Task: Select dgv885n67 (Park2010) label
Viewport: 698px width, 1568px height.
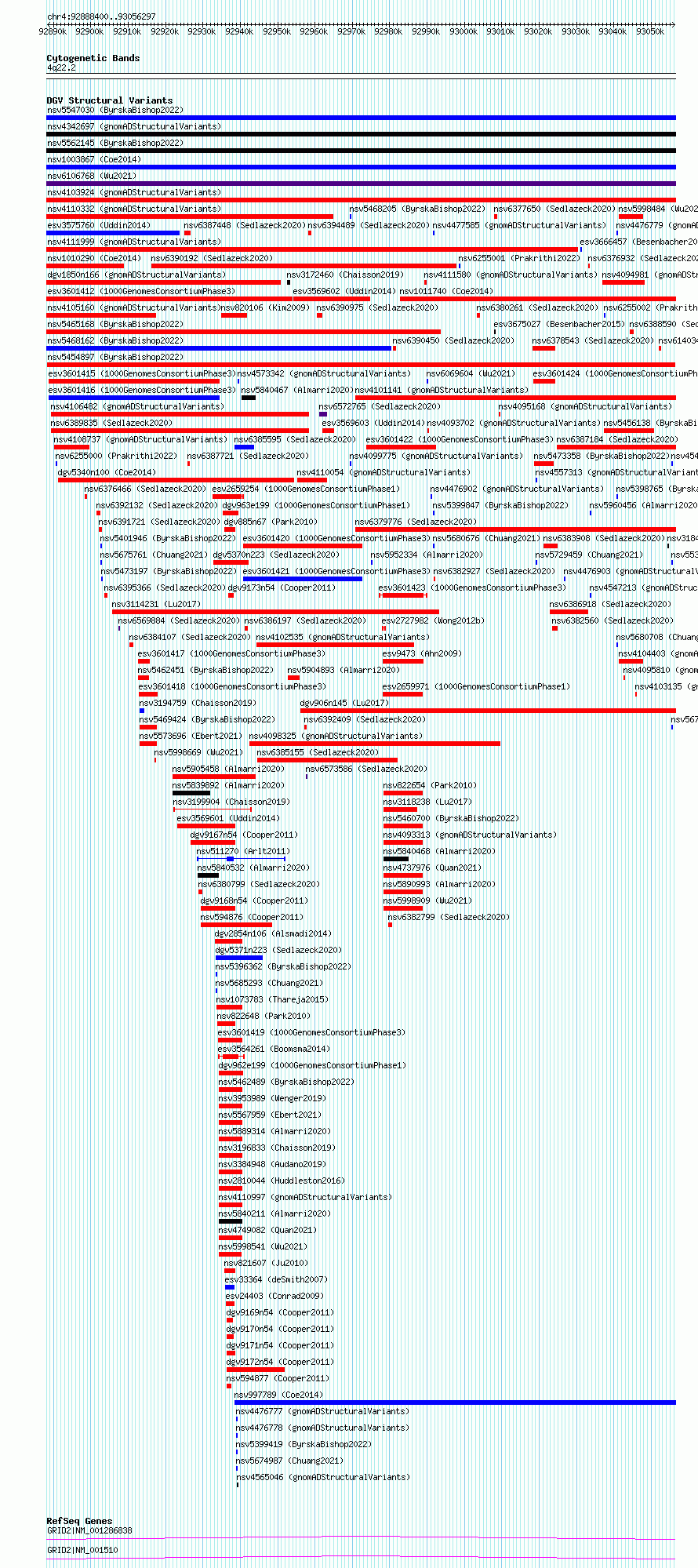Action: [271, 522]
